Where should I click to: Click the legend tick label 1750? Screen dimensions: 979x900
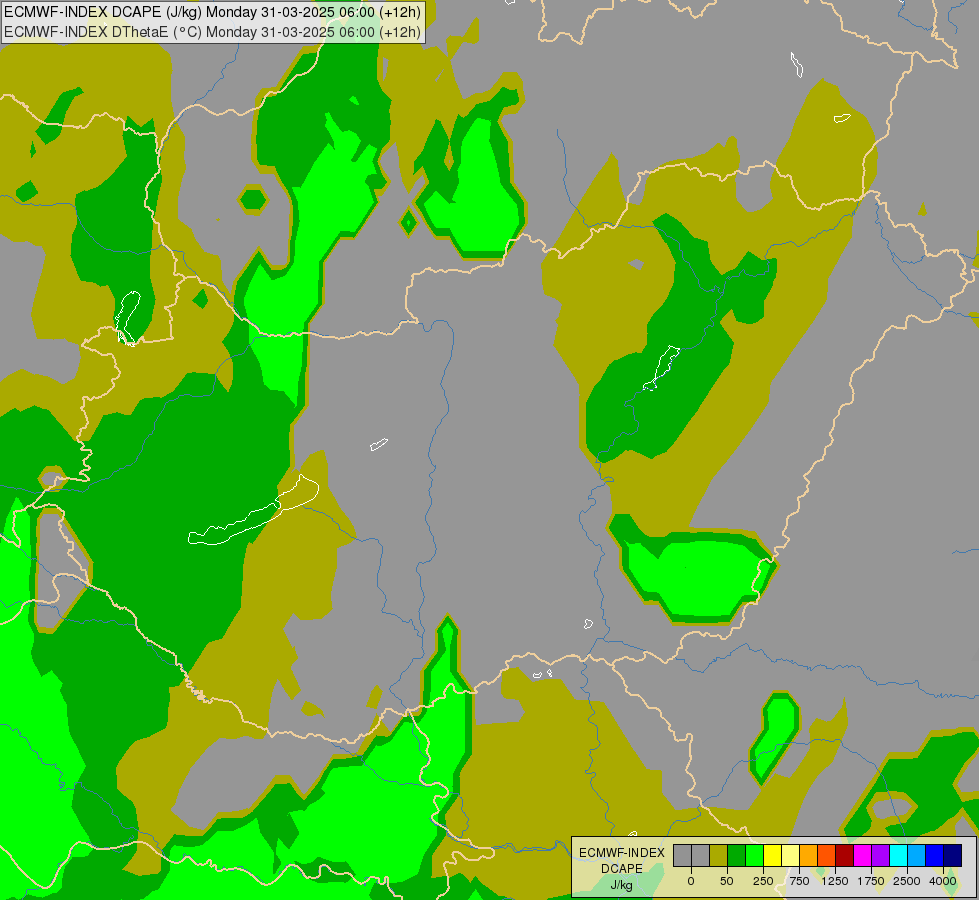(x=871, y=881)
